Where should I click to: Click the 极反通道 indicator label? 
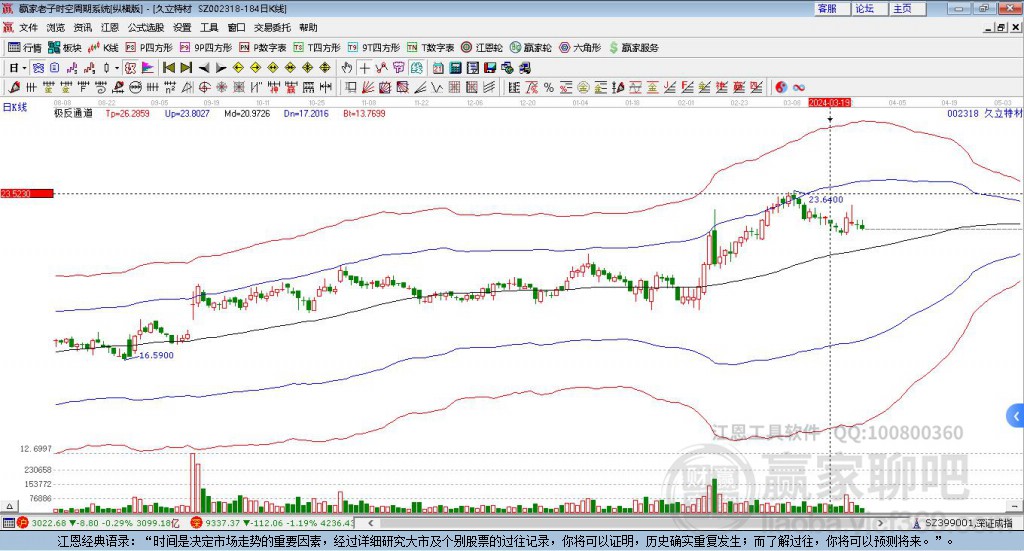(73, 114)
